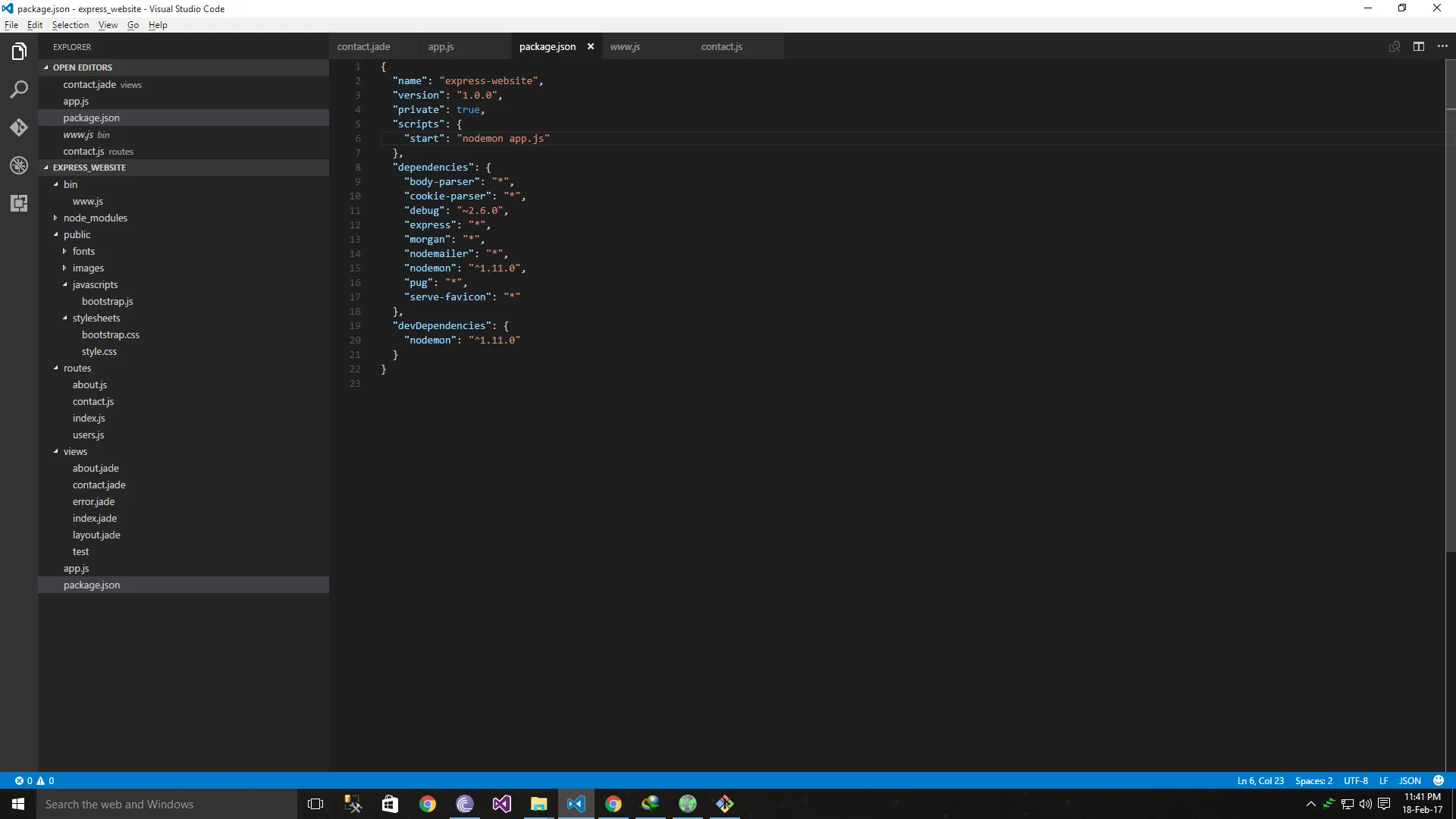Click the Spaces: 2 indentation setting
The image size is (1456, 819).
pos(1313,780)
